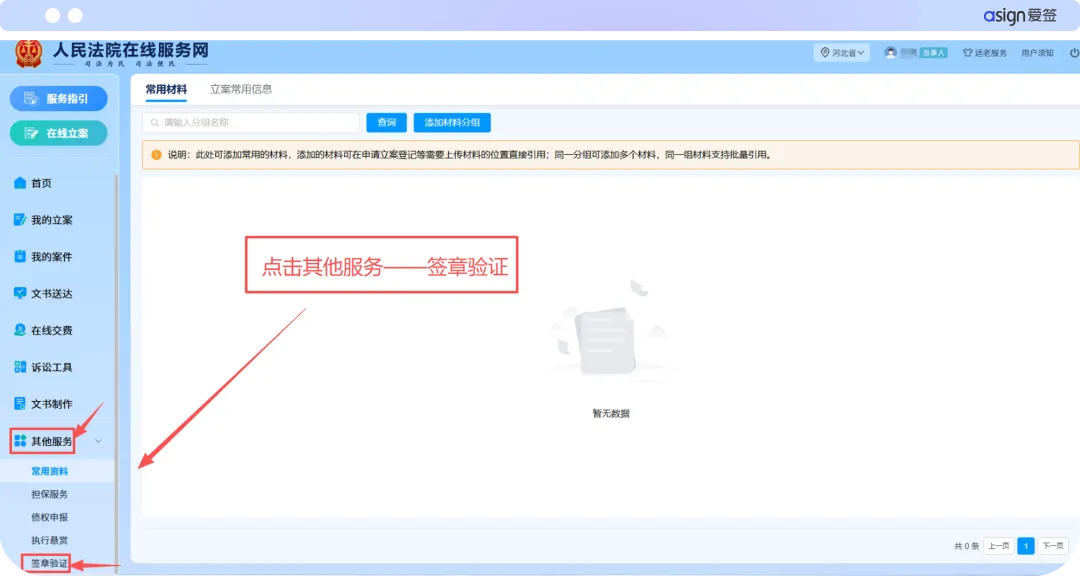Click 下一页 next page button
The height and width of the screenshot is (576, 1080).
[x=1052, y=546]
